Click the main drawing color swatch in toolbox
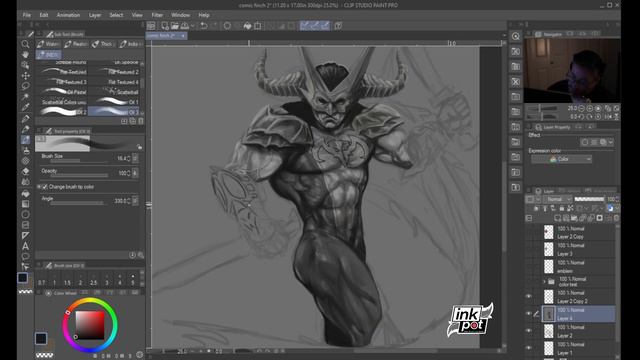The image size is (640, 360). pyautogui.click(x=22, y=278)
